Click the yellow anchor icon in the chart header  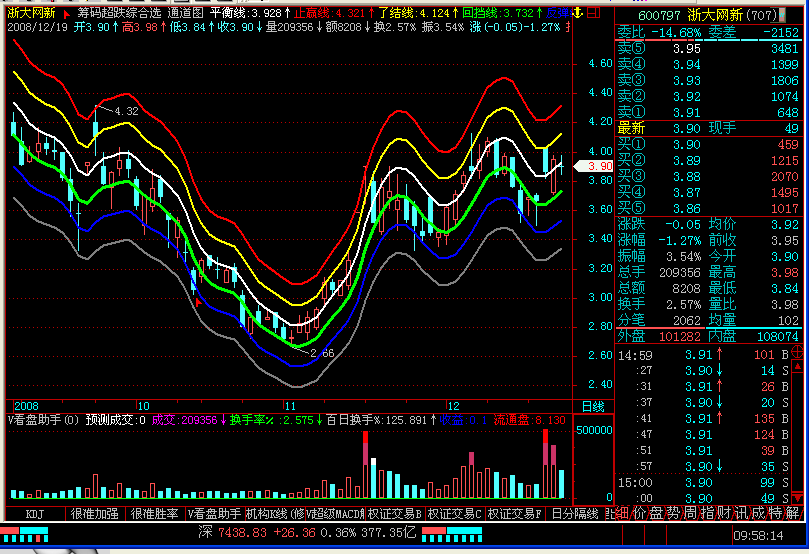579,12
